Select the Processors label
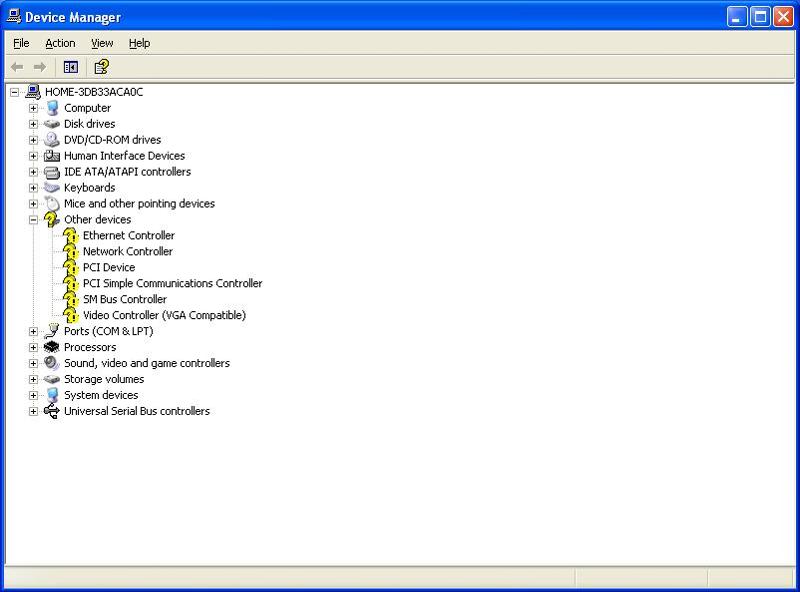 (90, 347)
